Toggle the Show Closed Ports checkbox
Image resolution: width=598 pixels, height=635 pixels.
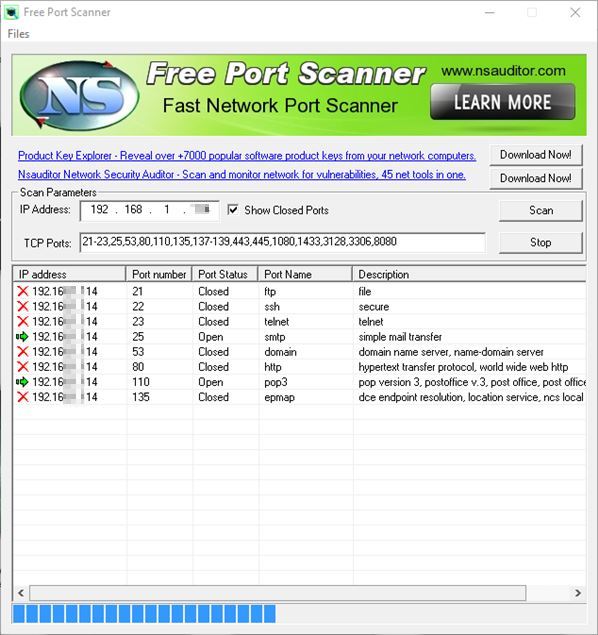pos(233,210)
